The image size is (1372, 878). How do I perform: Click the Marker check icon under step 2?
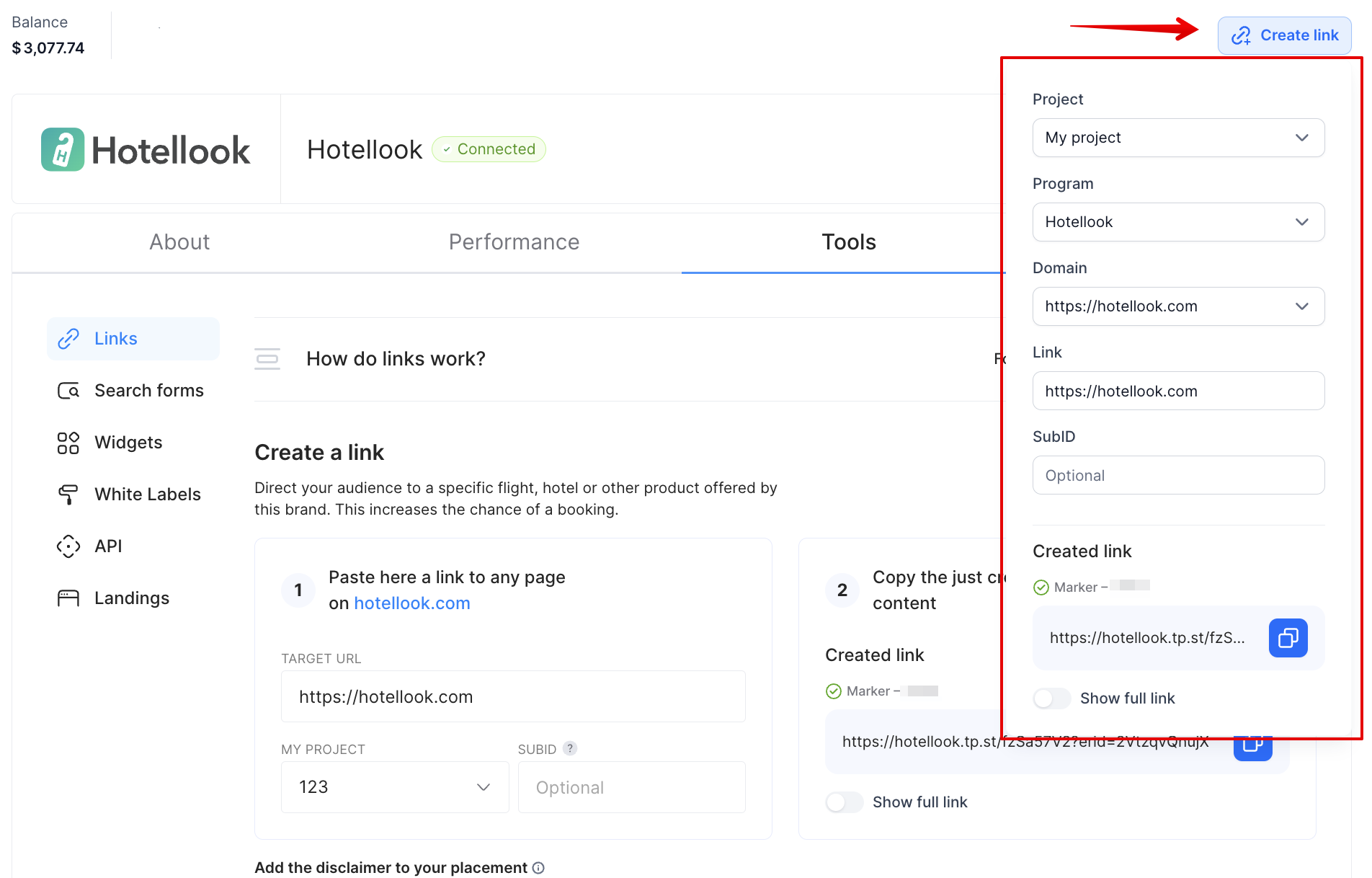tap(834, 691)
